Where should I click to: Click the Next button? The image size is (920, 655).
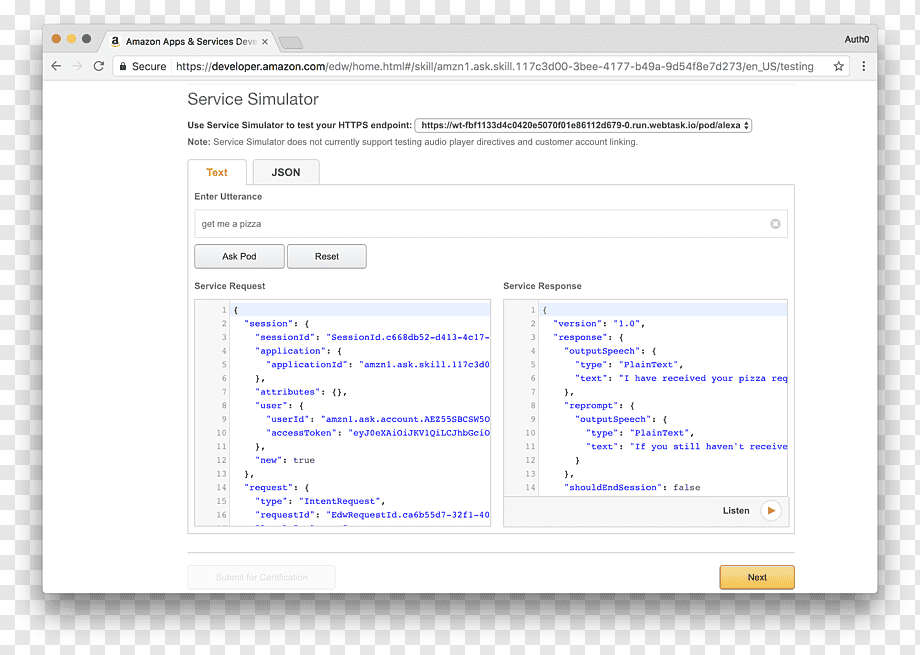(757, 578)
